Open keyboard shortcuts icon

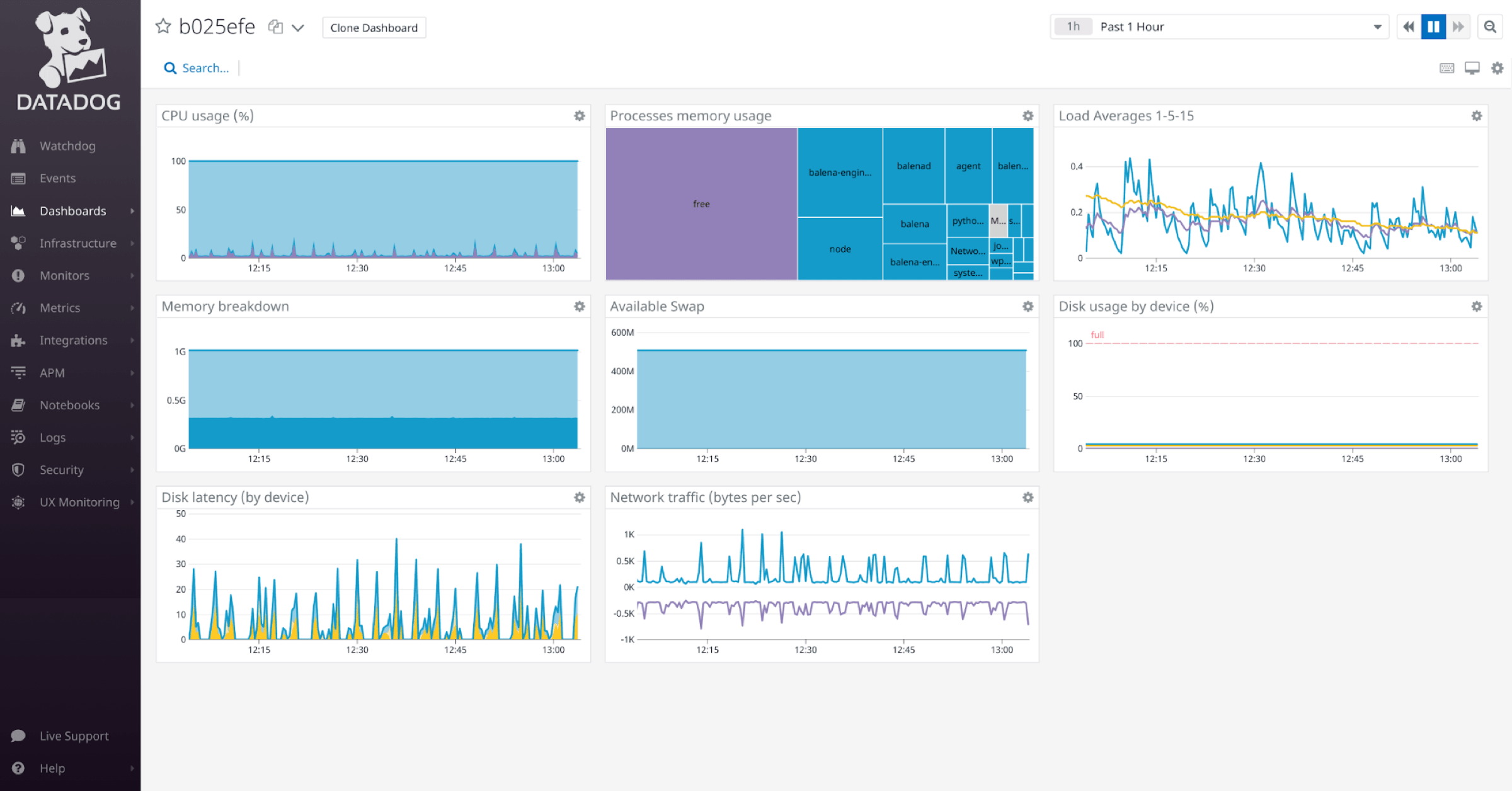tap(1447, 68)
